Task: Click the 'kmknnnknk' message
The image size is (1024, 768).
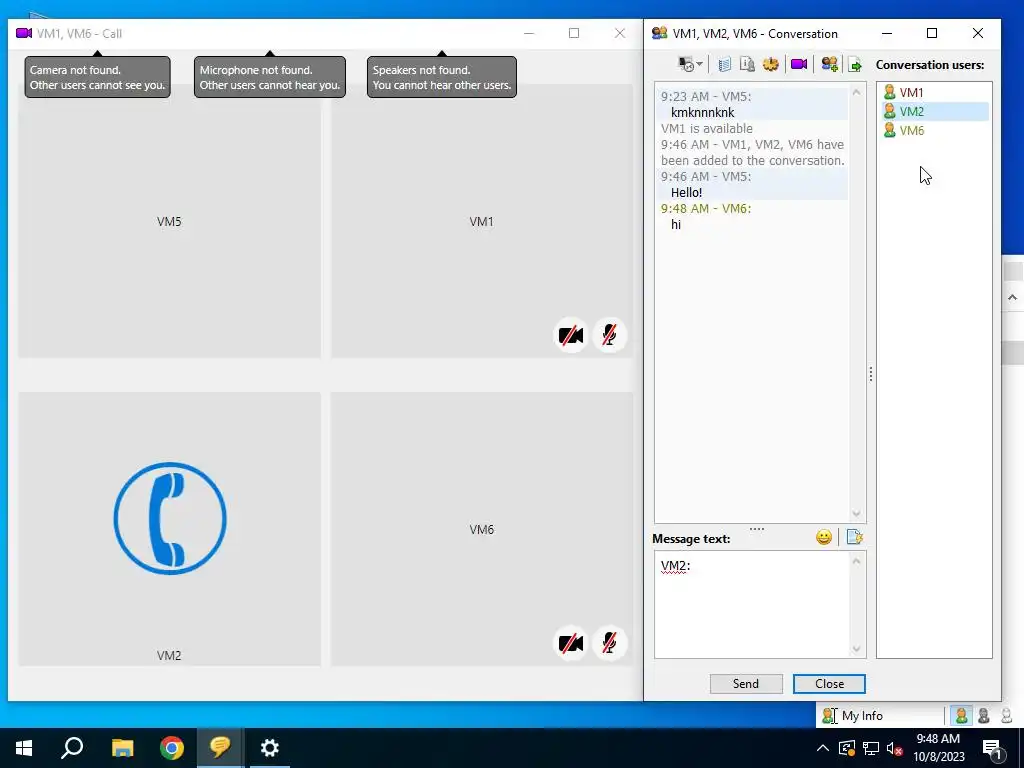Action: click(x=702, y=112)
